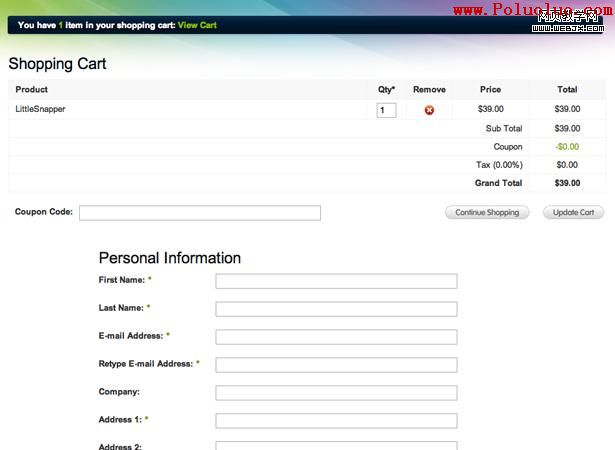Viewport: 615px width, 450px height.
Task: Select the Last Name text field
Action: coord(336,309)
